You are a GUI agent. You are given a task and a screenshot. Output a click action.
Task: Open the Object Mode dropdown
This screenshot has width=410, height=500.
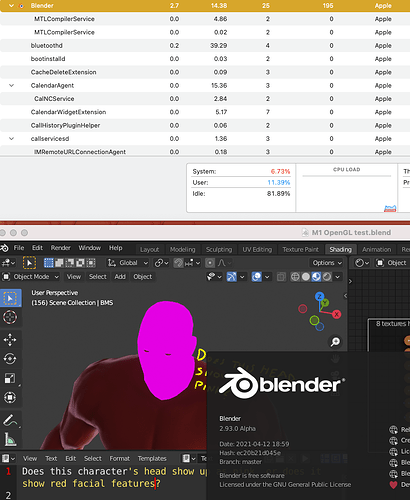pos(31,277)
